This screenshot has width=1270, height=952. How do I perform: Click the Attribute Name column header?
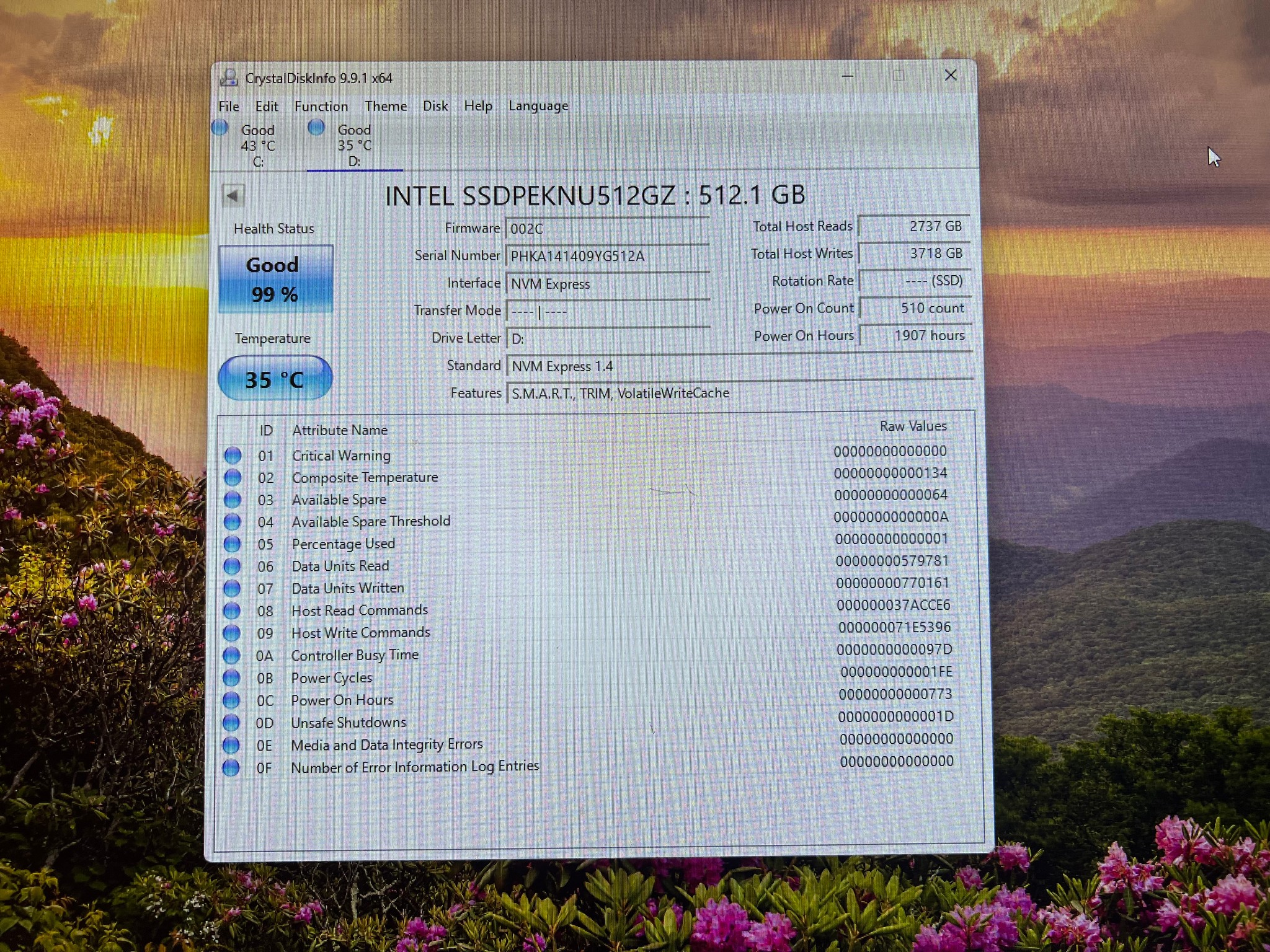click(x=340, y=430)
